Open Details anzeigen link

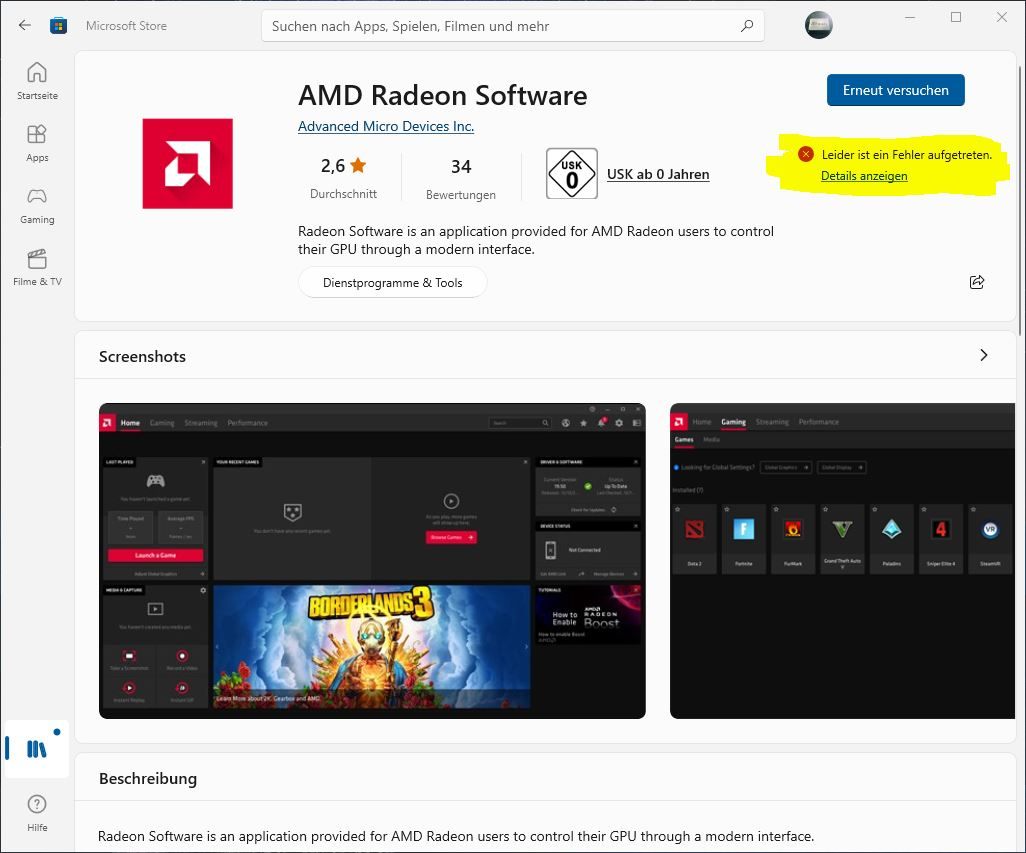[x=864, y=176]
